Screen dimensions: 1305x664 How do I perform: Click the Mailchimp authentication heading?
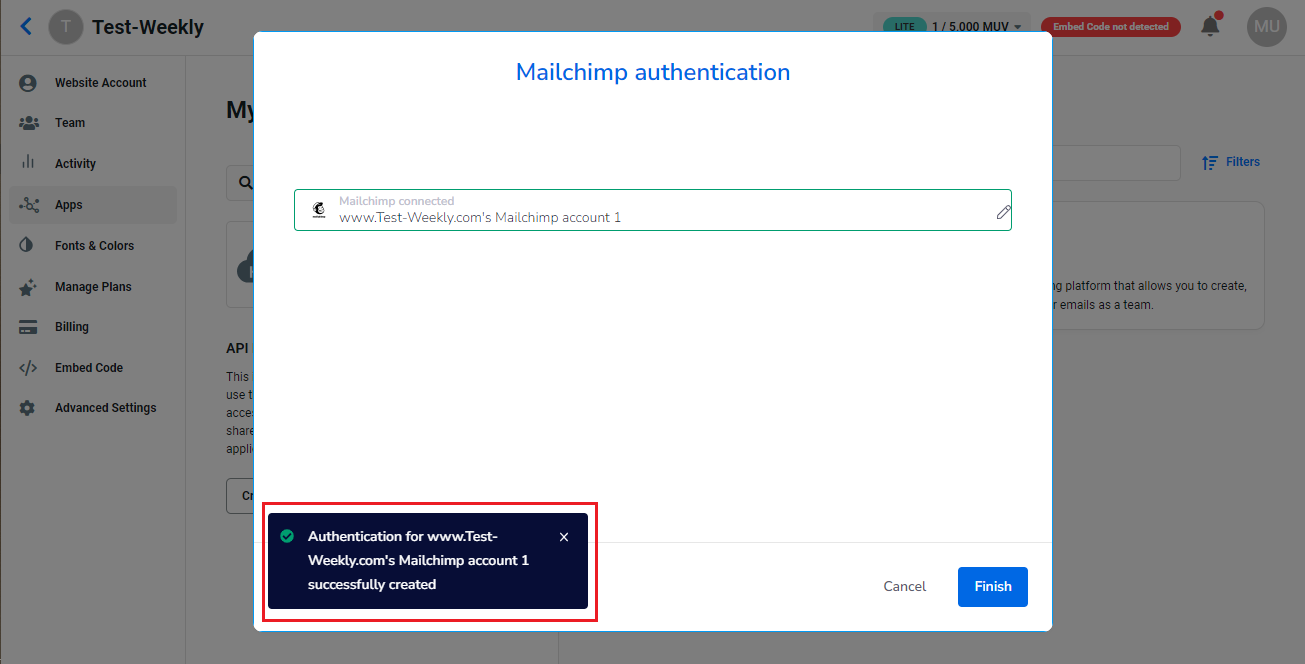pos(653,72)
